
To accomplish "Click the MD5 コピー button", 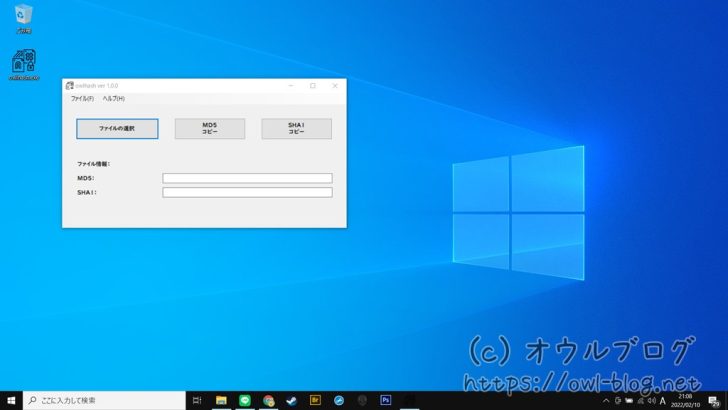I will 210,129.
